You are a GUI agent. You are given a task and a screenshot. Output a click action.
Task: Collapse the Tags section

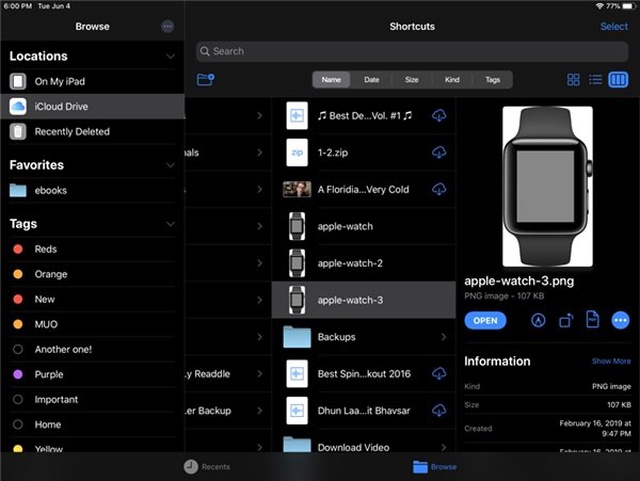[x=171, y=224]
